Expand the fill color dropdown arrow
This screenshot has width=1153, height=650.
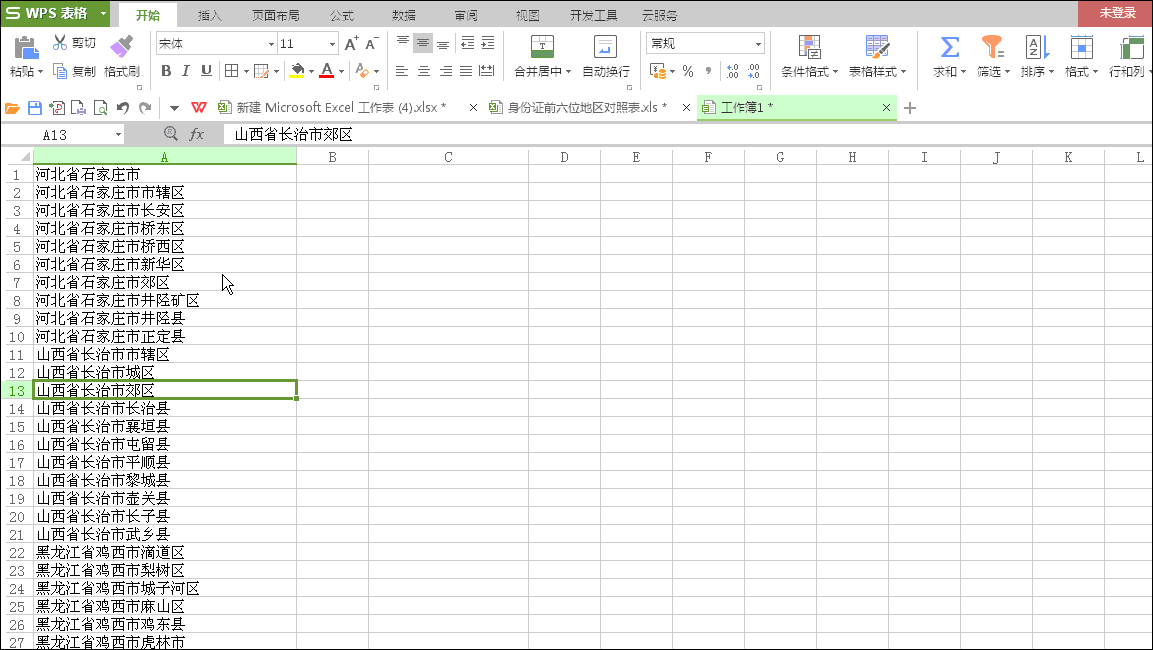tap(312, 71)
